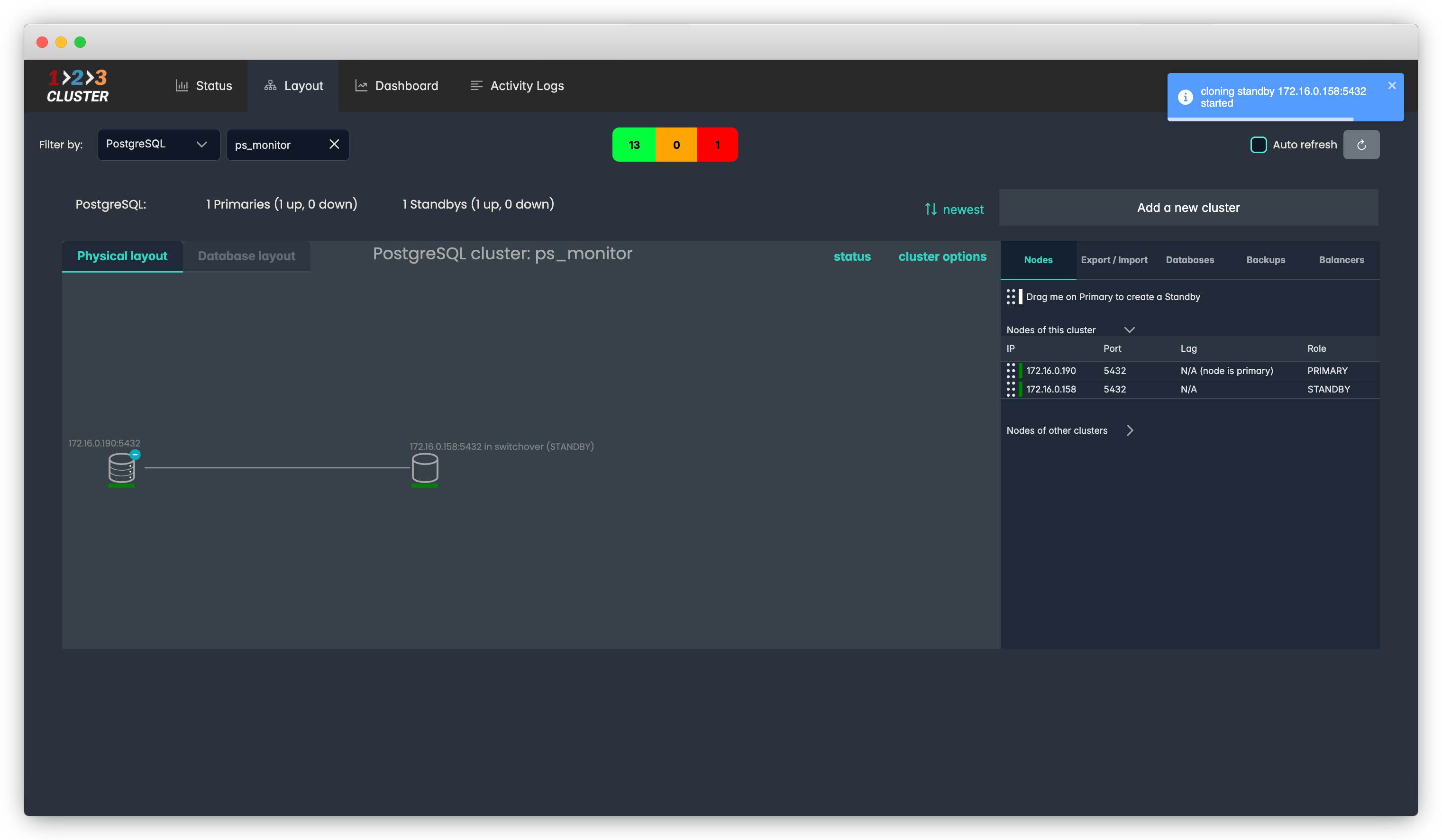The height and width of the screenshot is (840, 1442).
Task: Click the refresh icon button
Action: click(1361, 145)
